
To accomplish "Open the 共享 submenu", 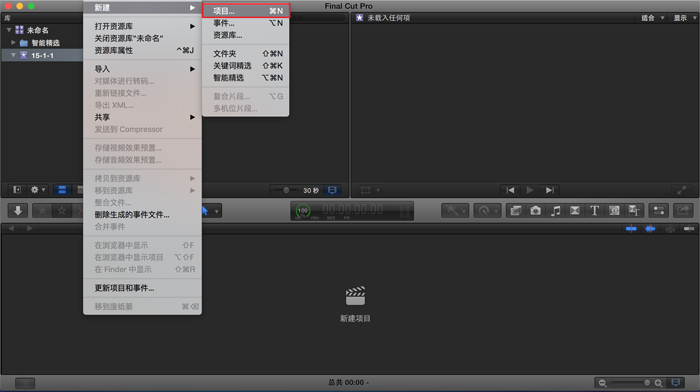I will point(142,117).
